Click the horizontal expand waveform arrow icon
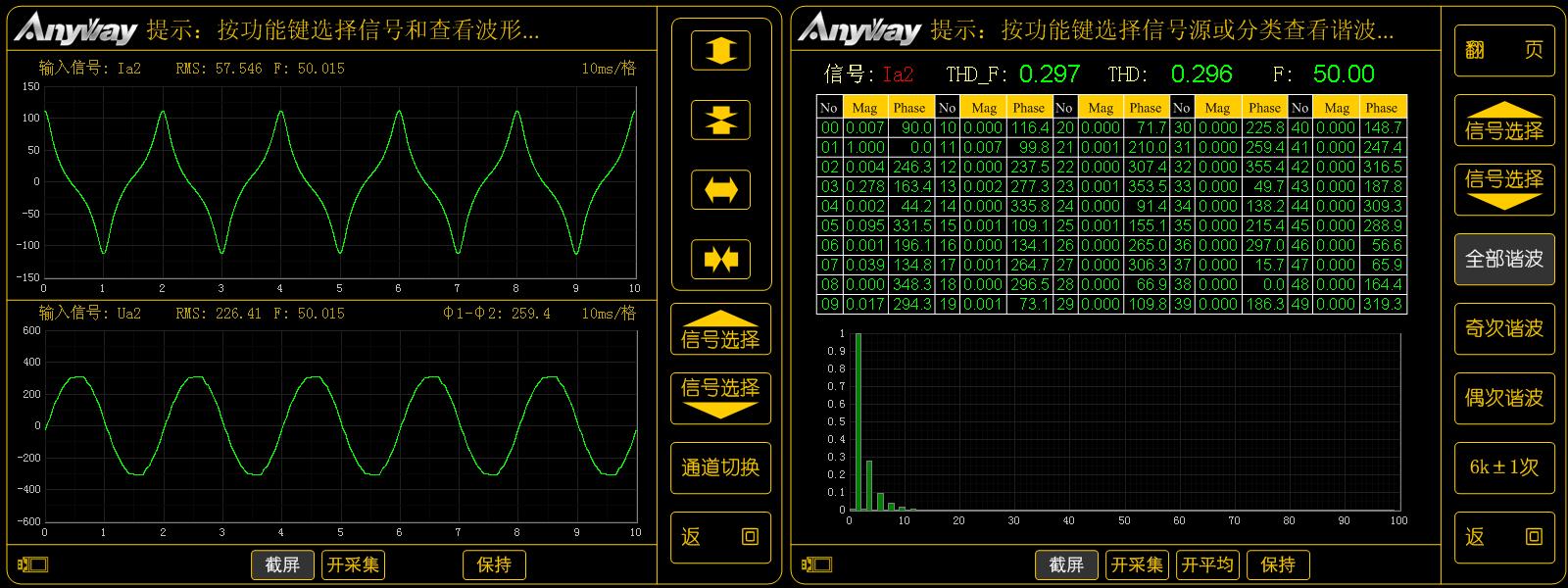 point(720,190)
